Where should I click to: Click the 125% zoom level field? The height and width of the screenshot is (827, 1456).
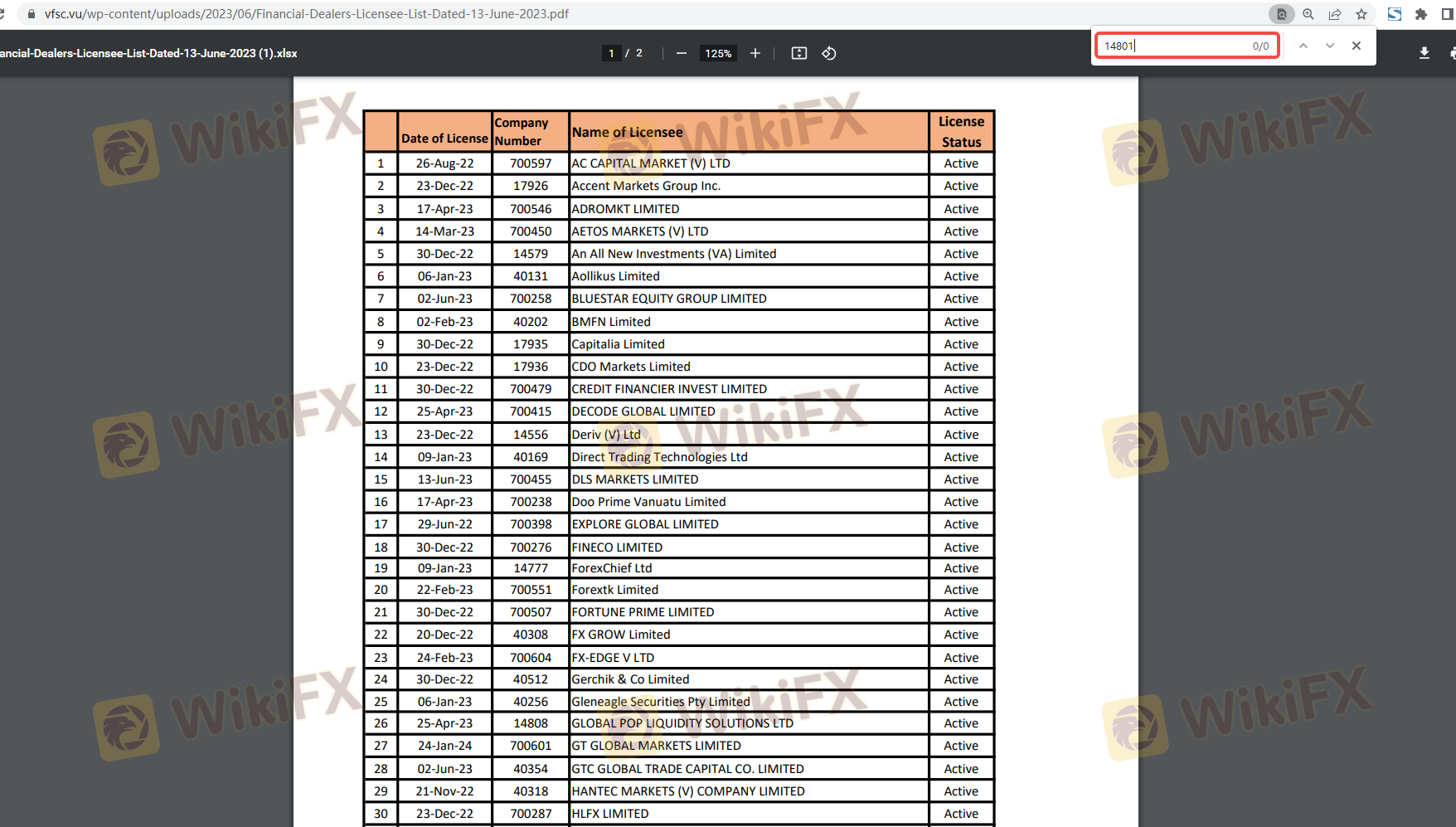pyautogui.click(x=718, y=53)
